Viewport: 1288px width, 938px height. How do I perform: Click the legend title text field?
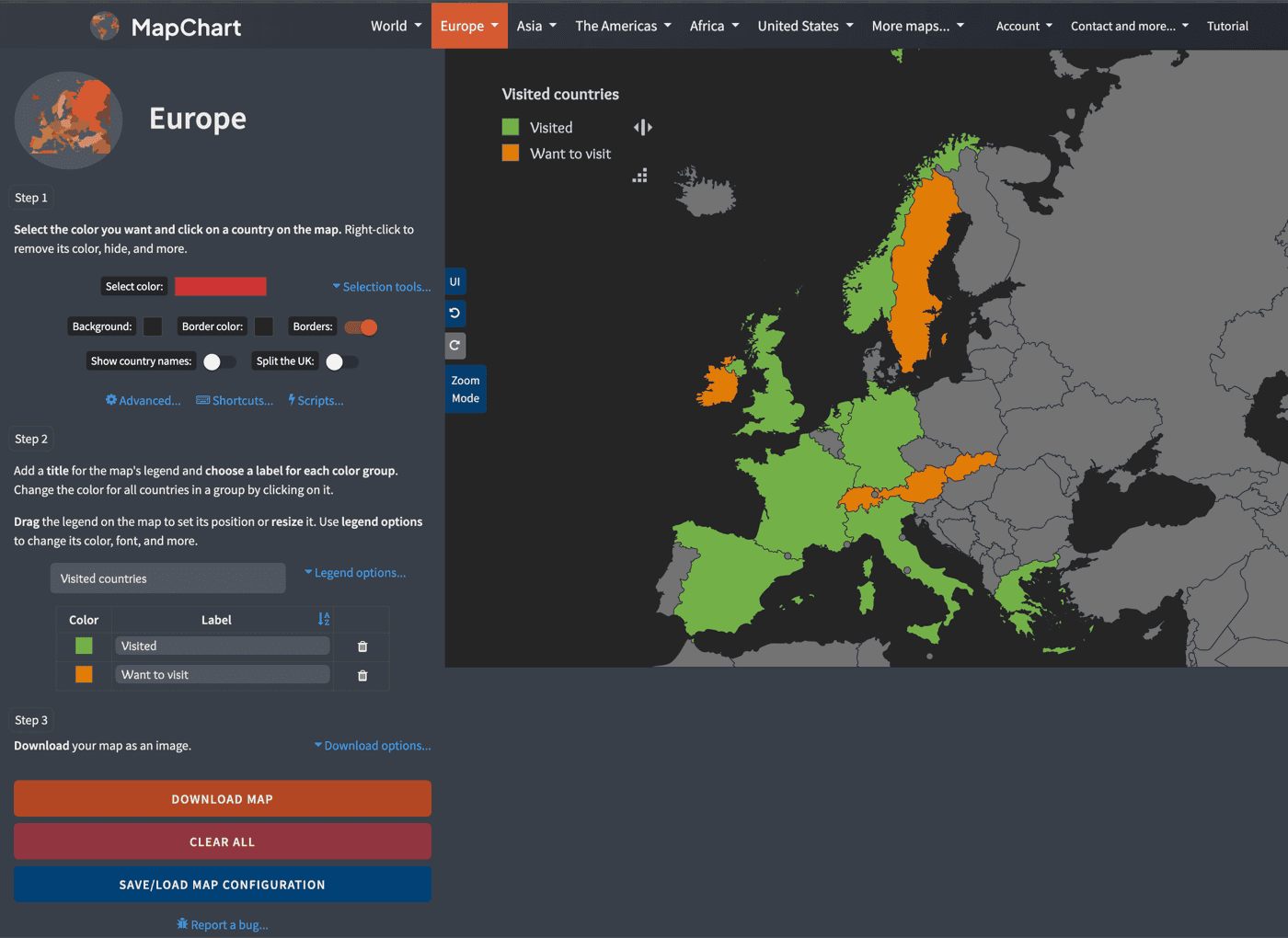pos(167,578)
